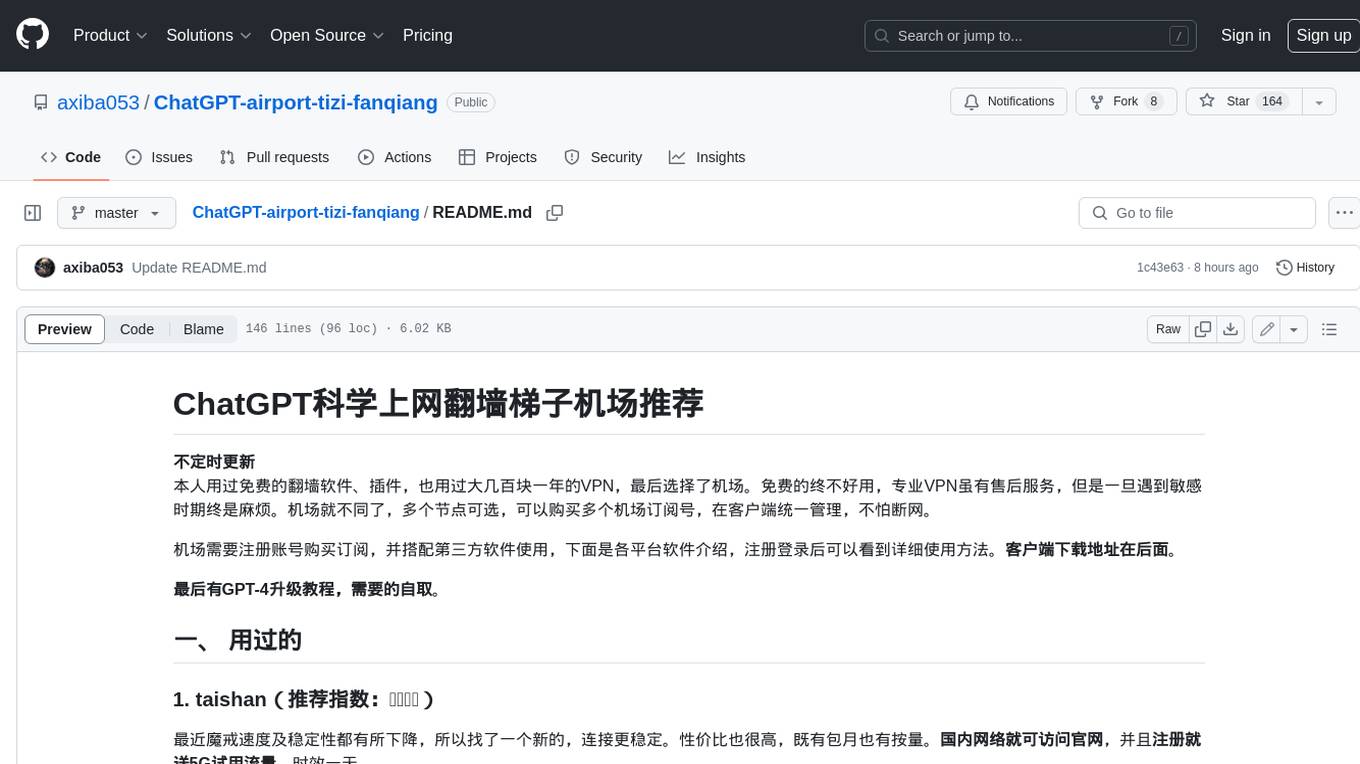Click the Public repository badge
The width and height of the screenshot is (1360, 764).
[471, 102]
